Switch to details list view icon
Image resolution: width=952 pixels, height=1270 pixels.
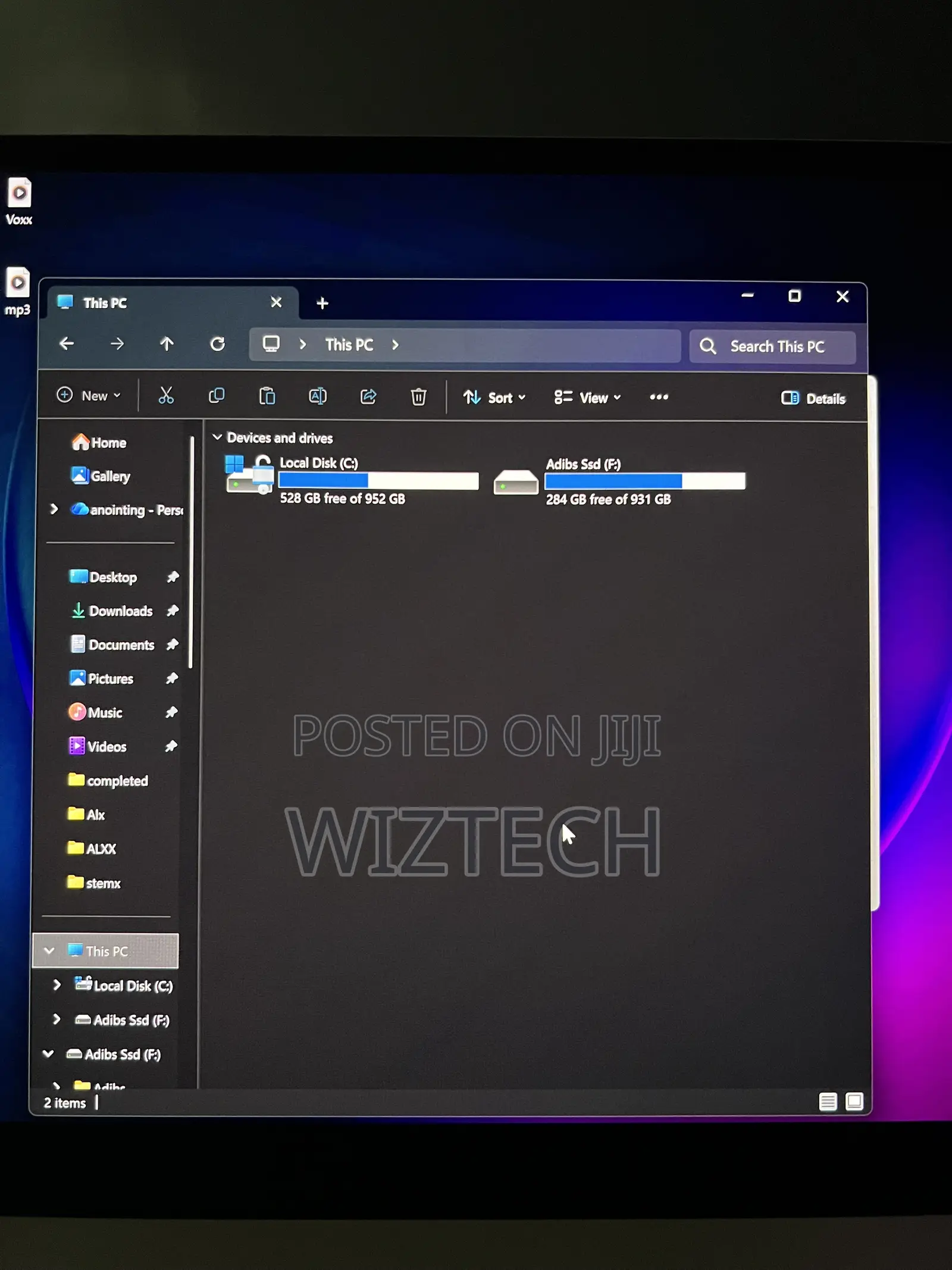click(828, 1102)
